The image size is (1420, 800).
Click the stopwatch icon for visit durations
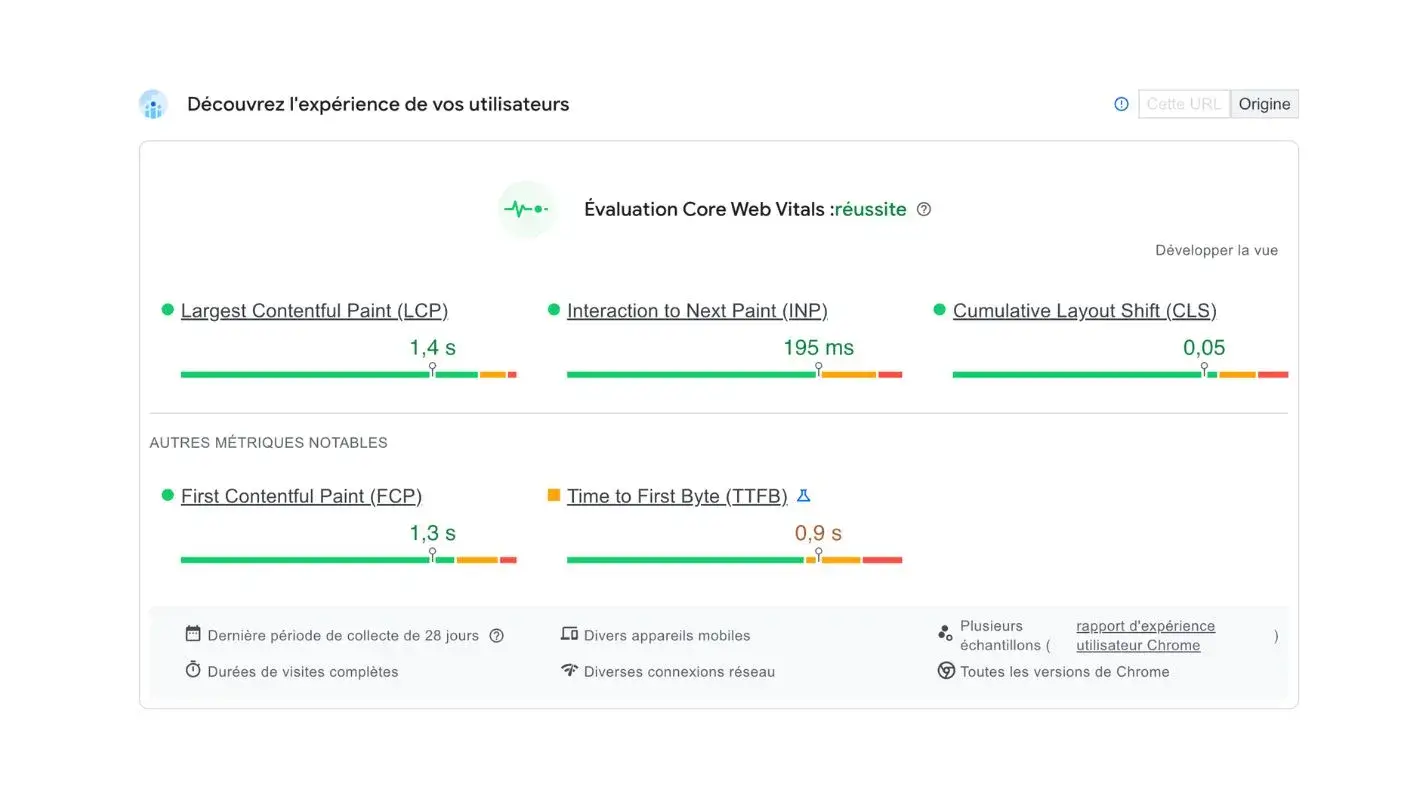point(193,670)
